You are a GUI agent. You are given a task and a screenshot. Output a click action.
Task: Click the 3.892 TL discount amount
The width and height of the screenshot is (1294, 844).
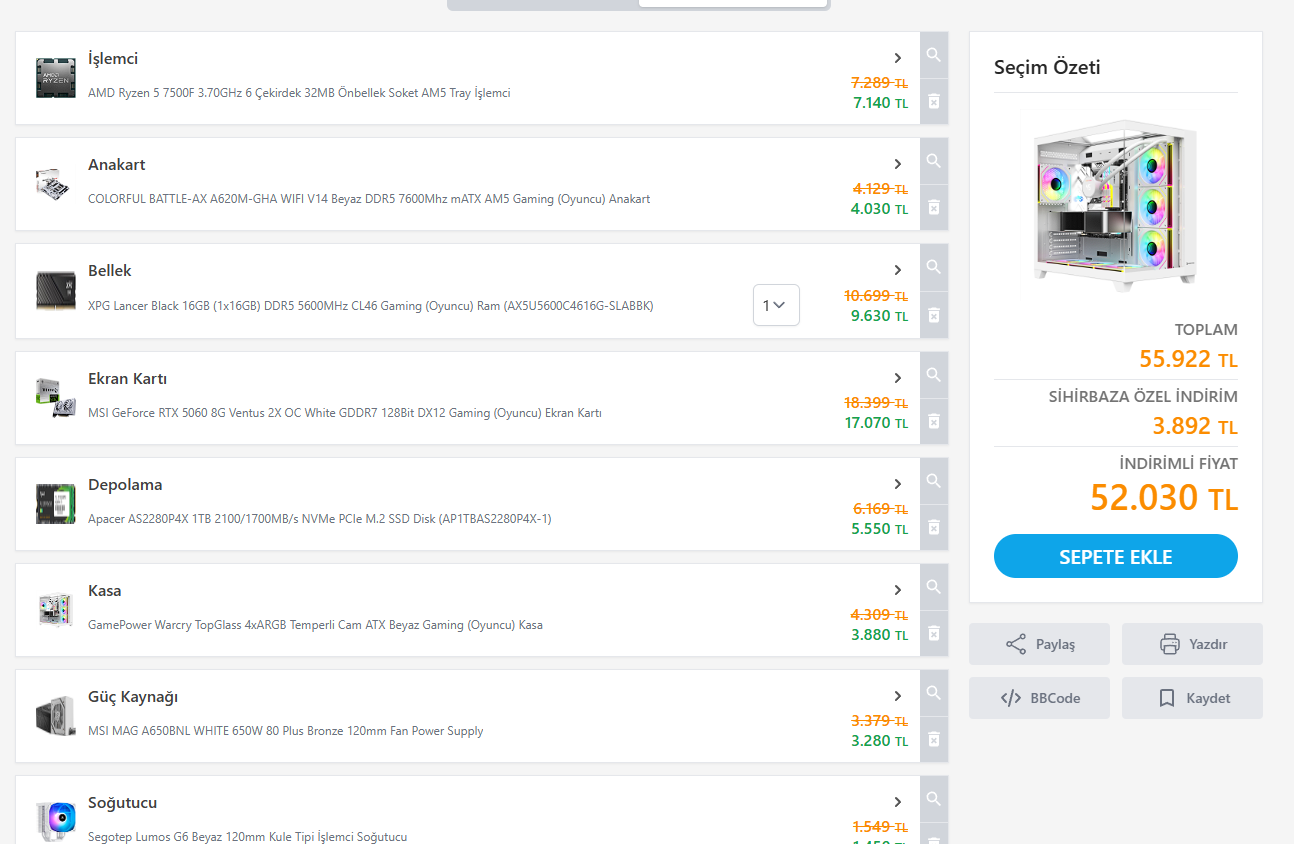[1195, 426]
